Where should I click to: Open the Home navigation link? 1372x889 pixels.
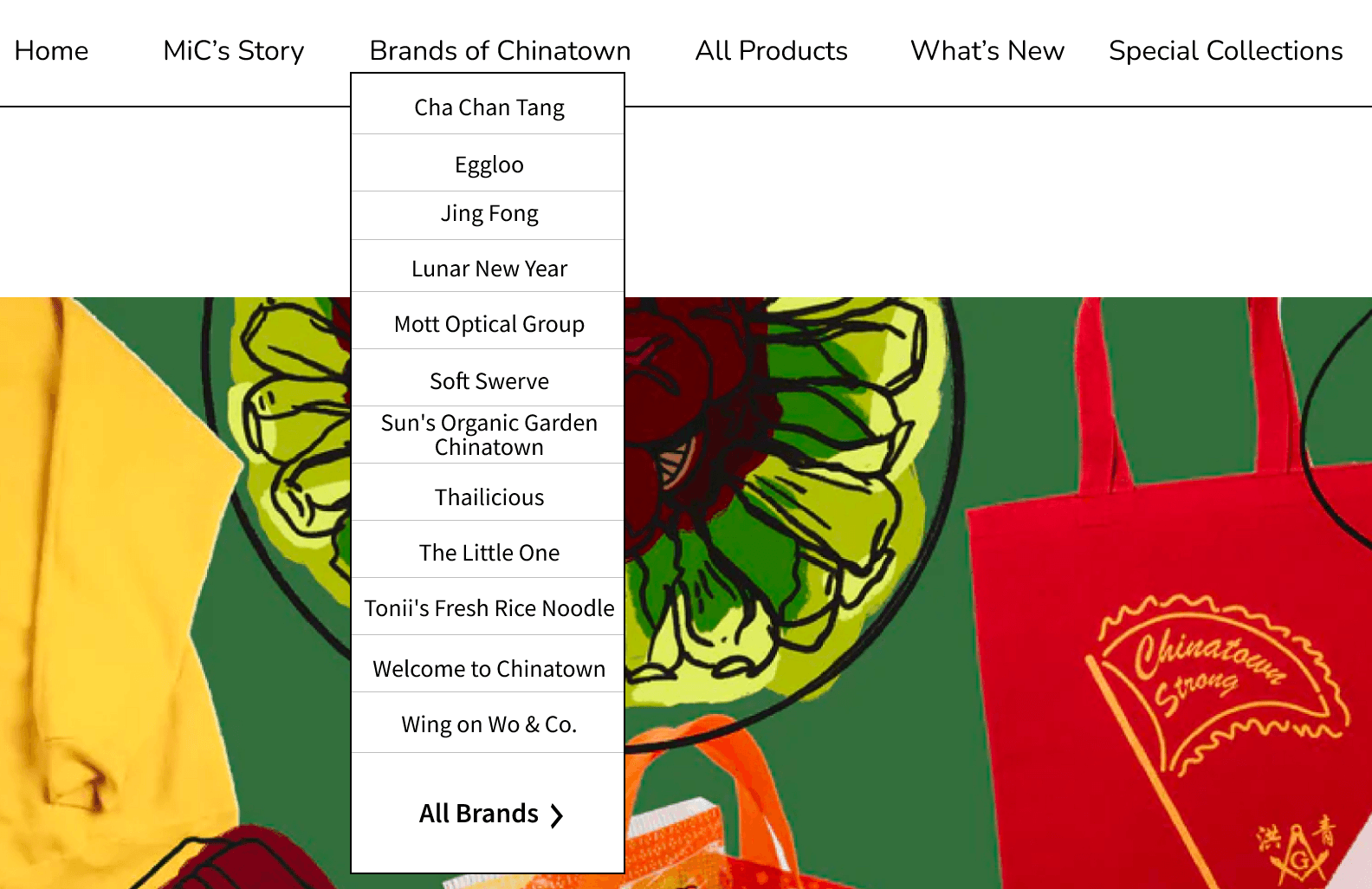point(51,51)
